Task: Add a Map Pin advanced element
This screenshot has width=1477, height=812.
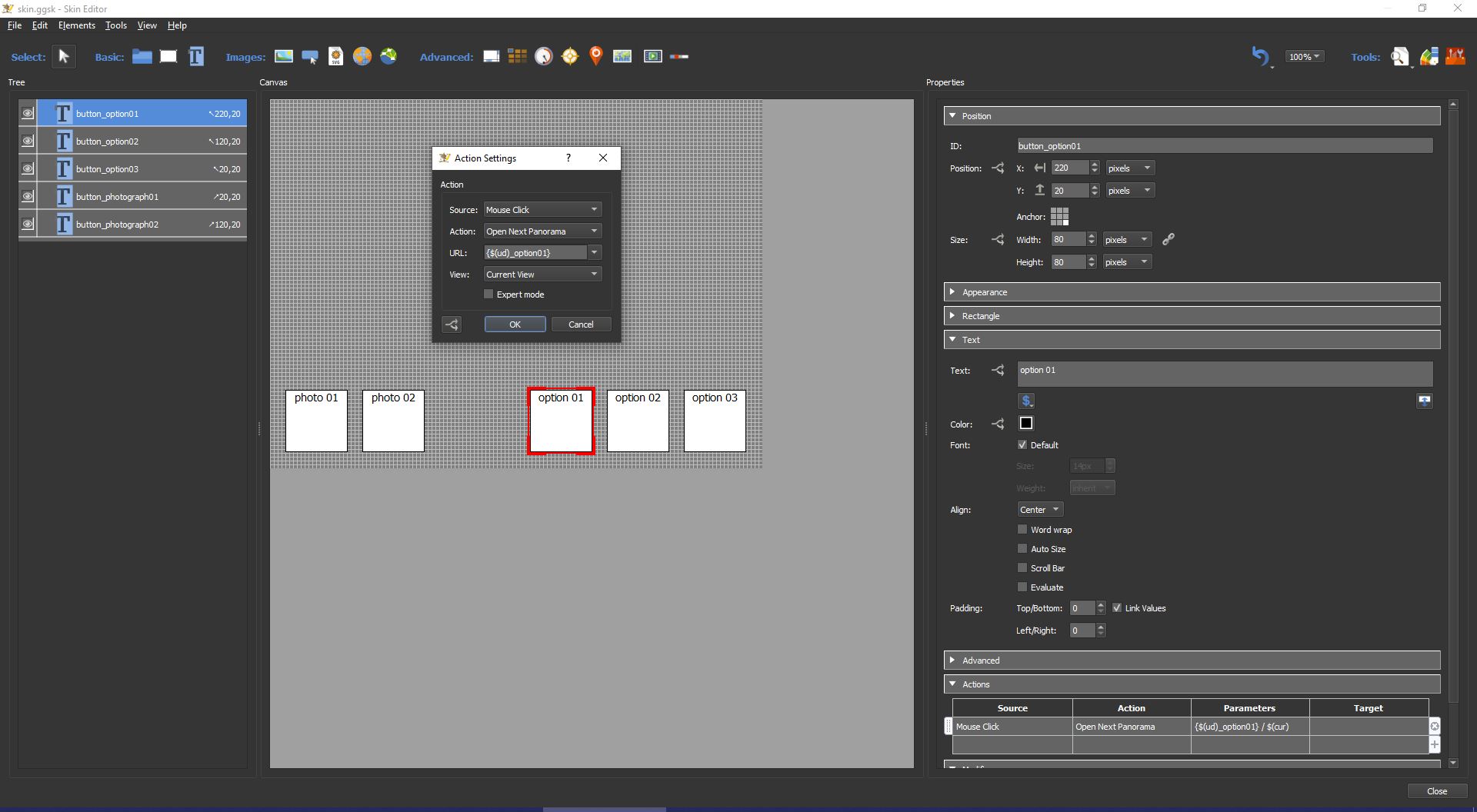Action: pos(596,56)
